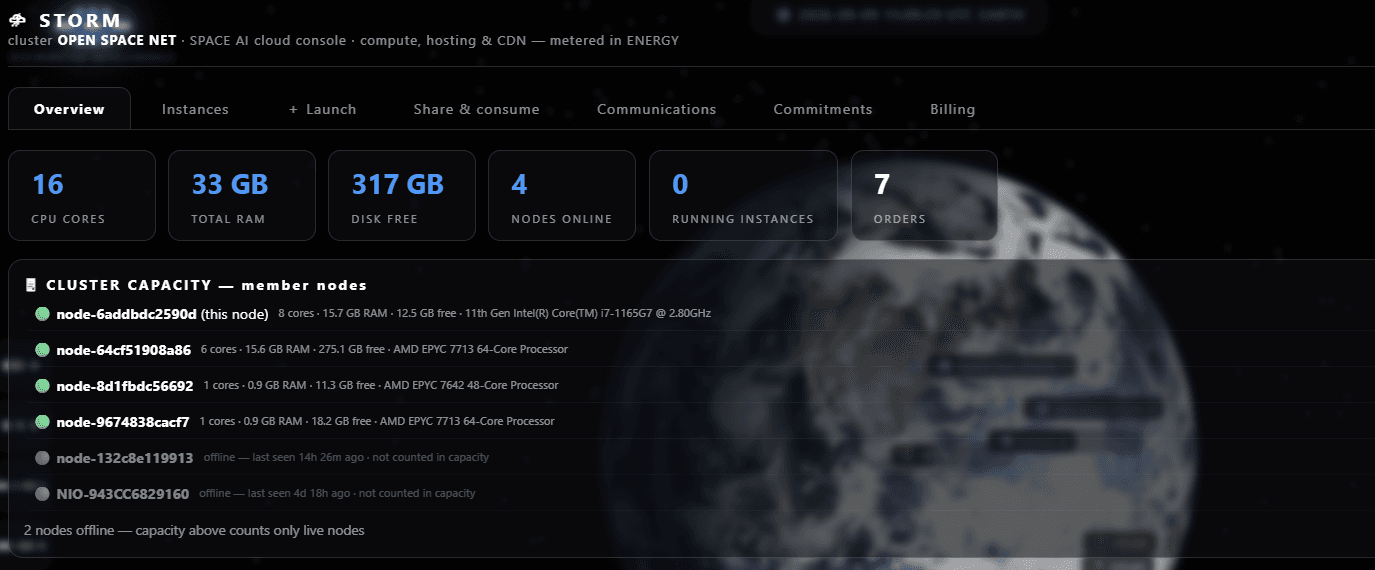This screenshot has height=570, width=1375.
Task: Click node name node-8d1fbdc56692
Action: 125,386
